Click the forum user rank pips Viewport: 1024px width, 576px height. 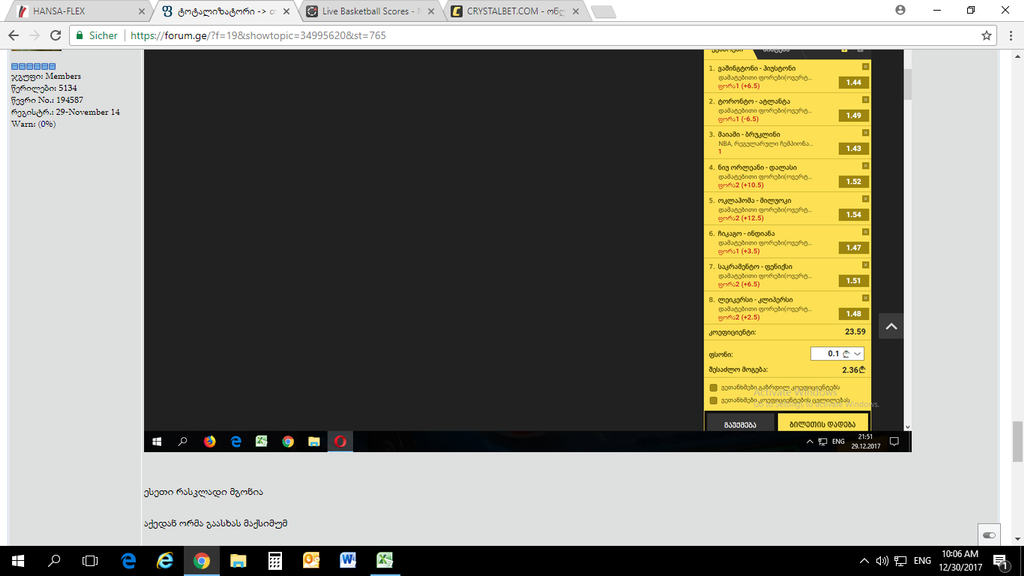33,67
